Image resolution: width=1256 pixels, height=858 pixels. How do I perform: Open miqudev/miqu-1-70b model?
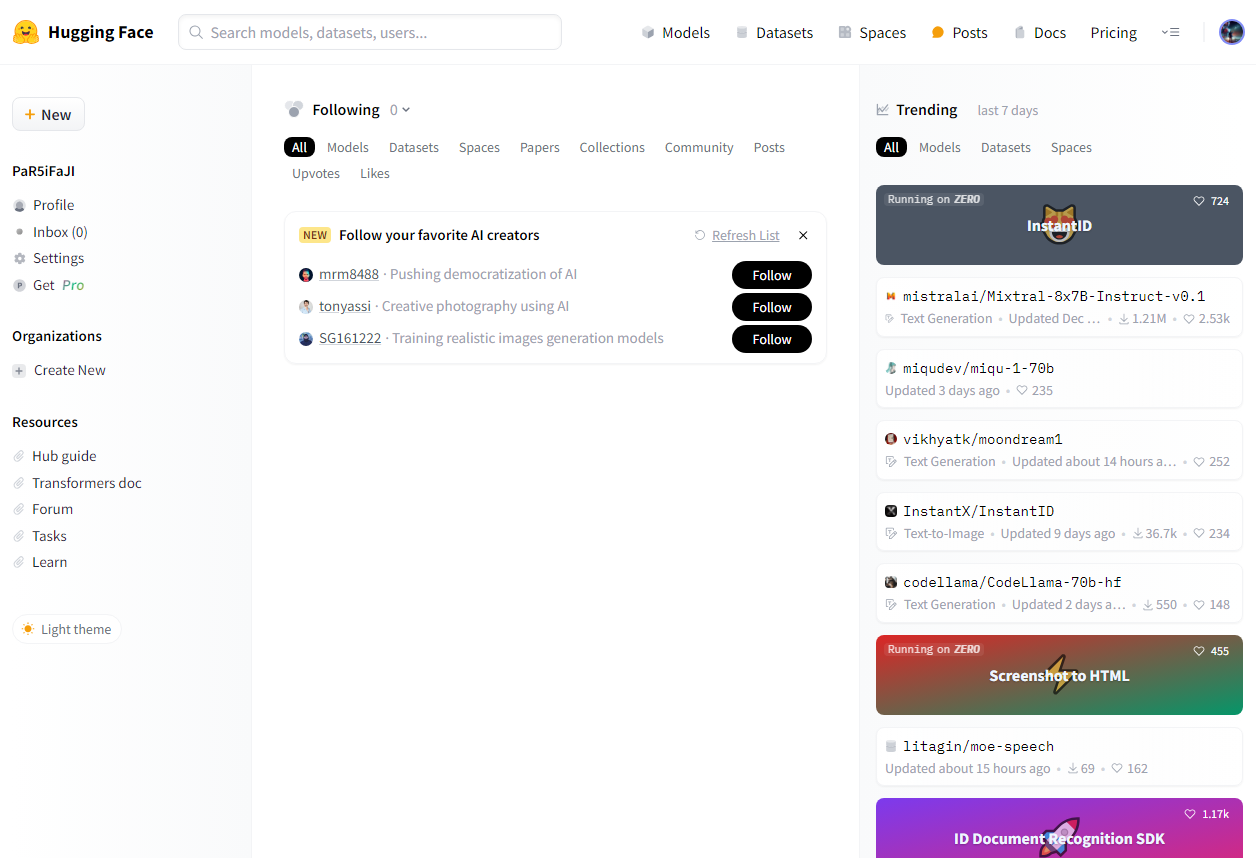[x=1059, y=379]
